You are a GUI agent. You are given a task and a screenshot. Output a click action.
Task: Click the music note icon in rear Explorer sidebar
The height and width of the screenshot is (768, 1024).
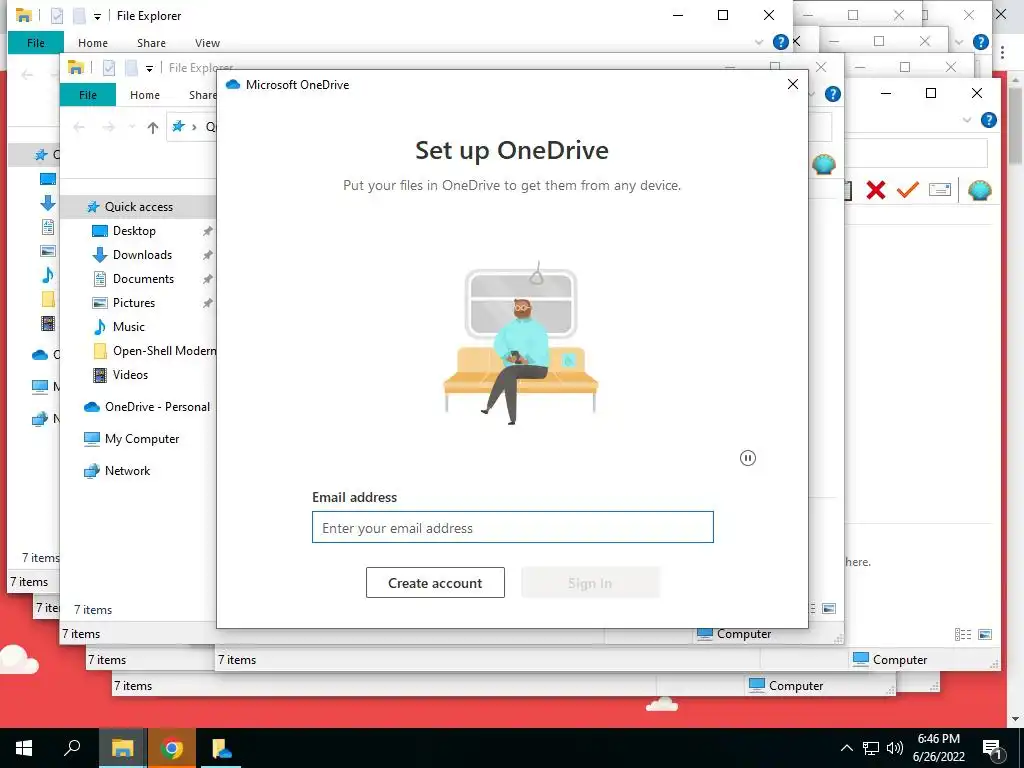click(x=48, y=275)
